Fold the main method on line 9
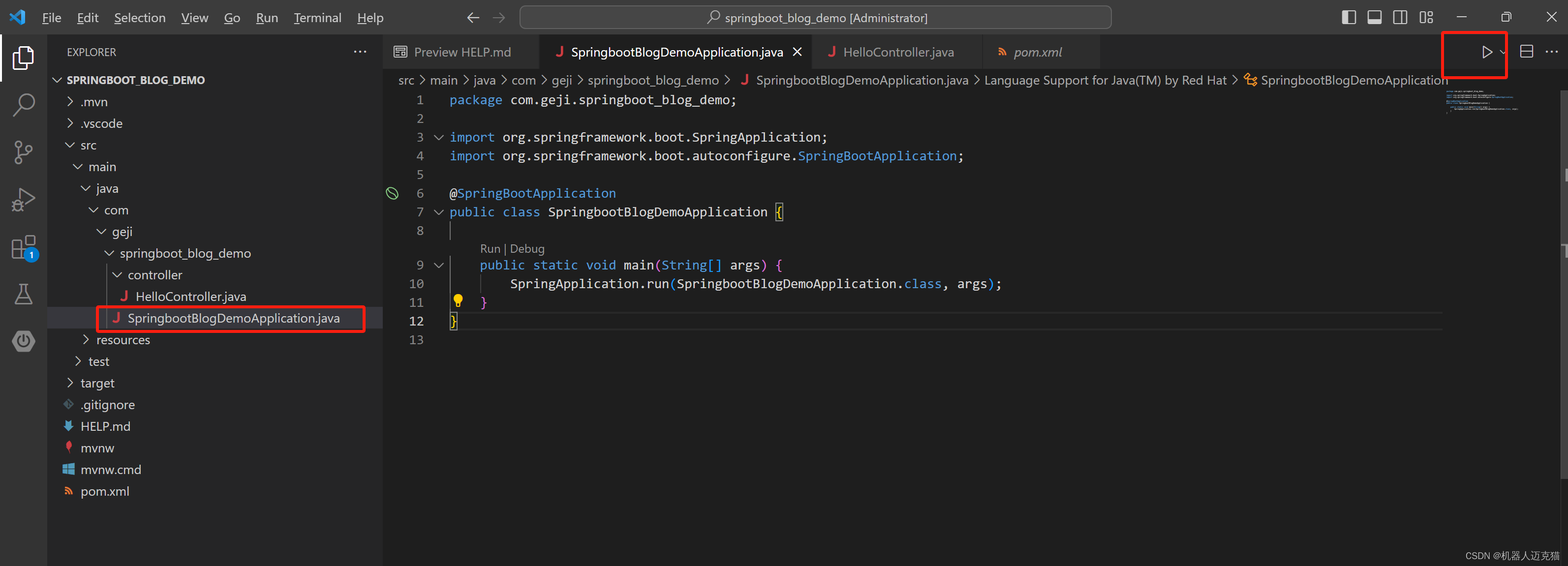Viewport: 1568px width, 566px height. click(438, 266)
